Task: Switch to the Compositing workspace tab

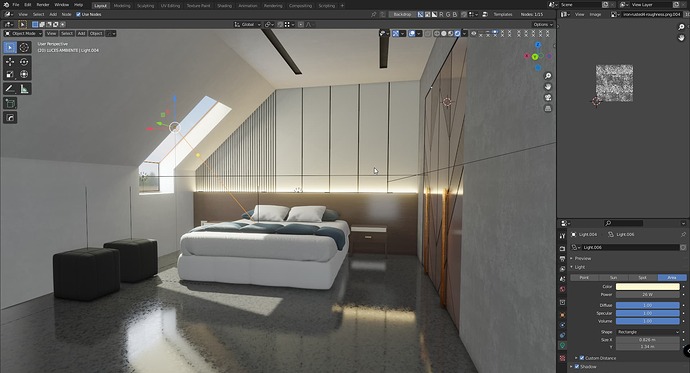Action: 300,6
